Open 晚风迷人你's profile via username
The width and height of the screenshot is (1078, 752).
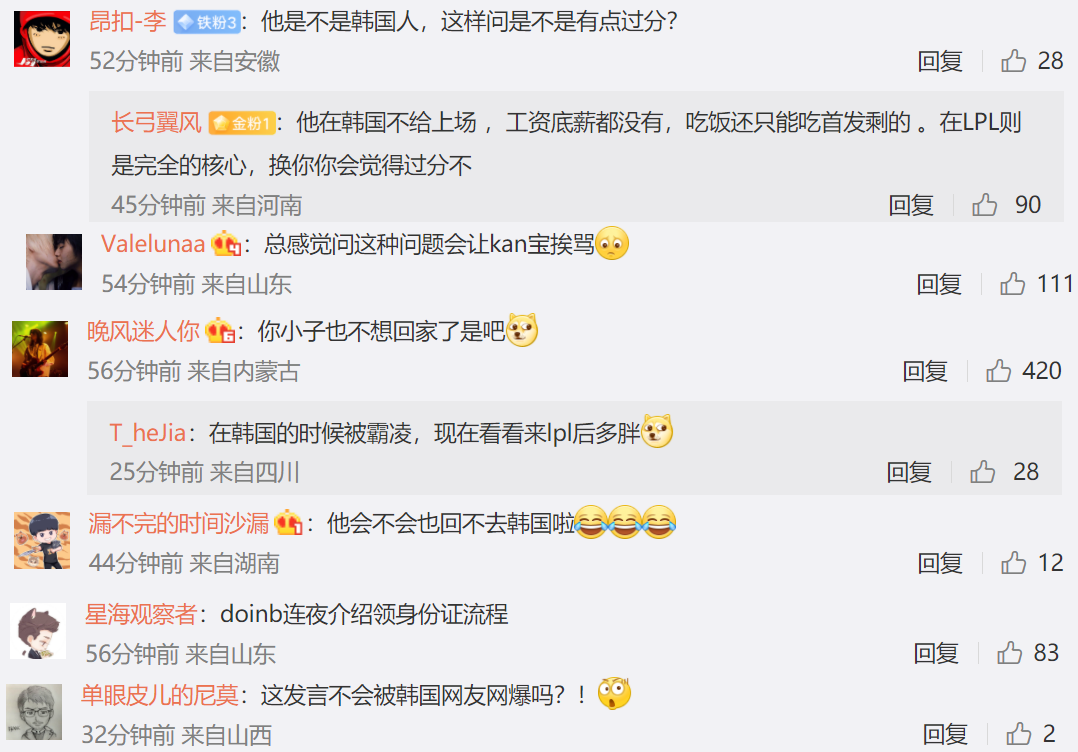coord(143,331)
